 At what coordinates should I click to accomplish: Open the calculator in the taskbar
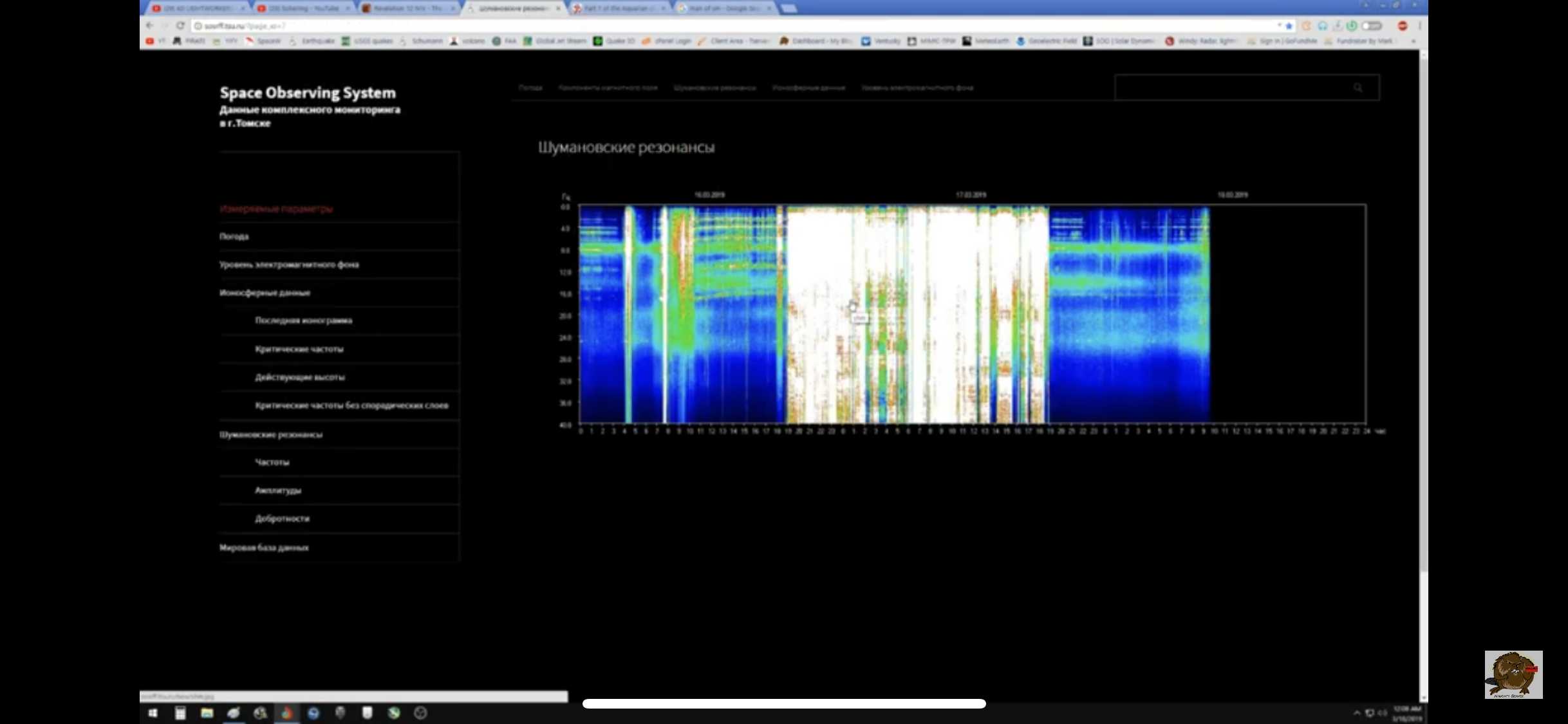pos(180,713)
